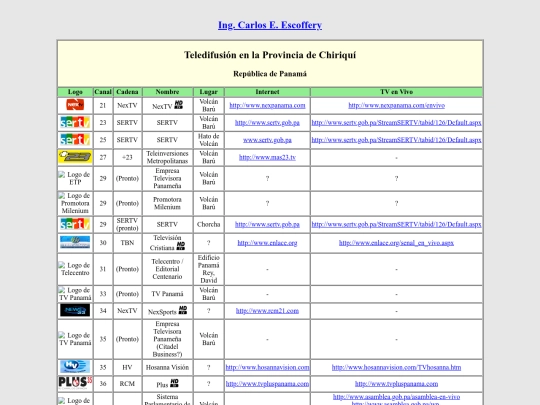
Task: Click the 'TV en Vivo' column header
Action: [396, 92]
